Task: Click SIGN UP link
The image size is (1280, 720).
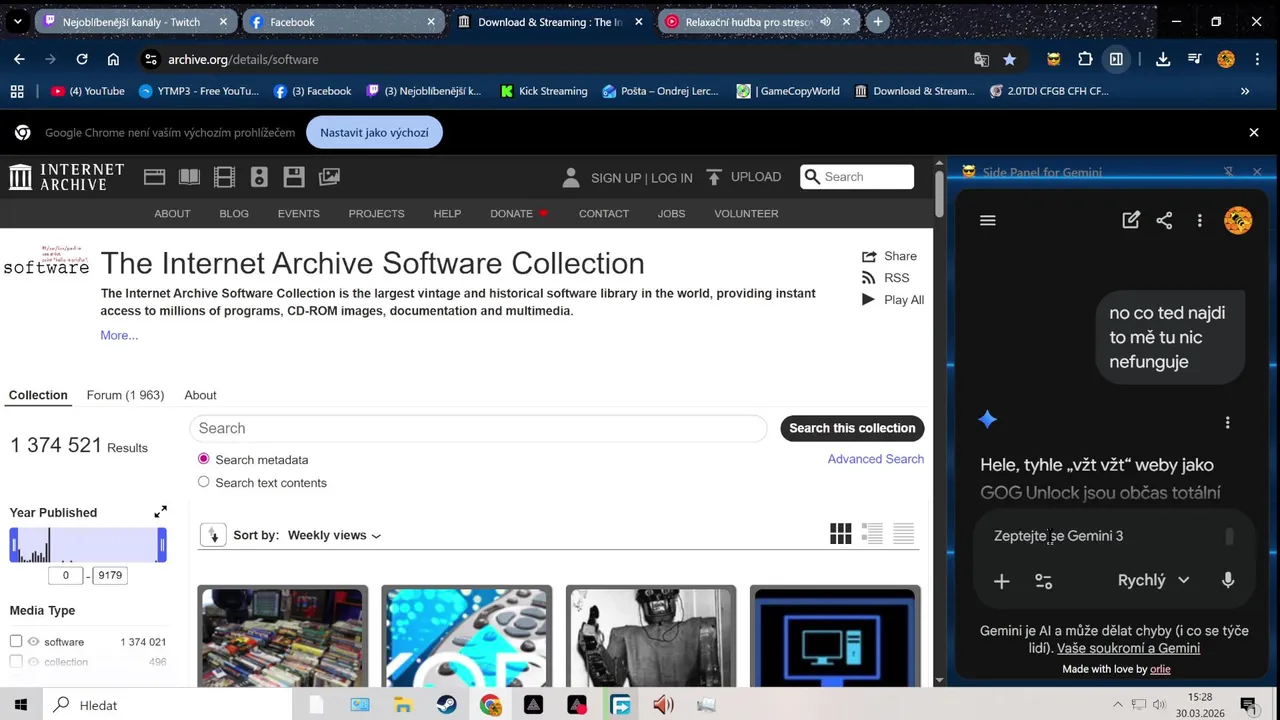Action: [x=616, y=178]
